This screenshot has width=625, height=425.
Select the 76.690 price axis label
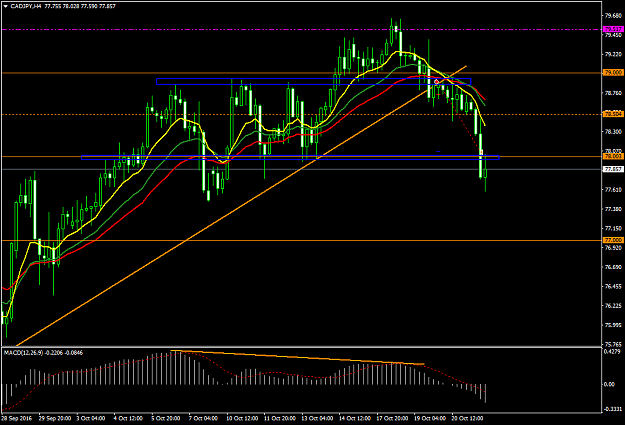click(x=613, y=267)
